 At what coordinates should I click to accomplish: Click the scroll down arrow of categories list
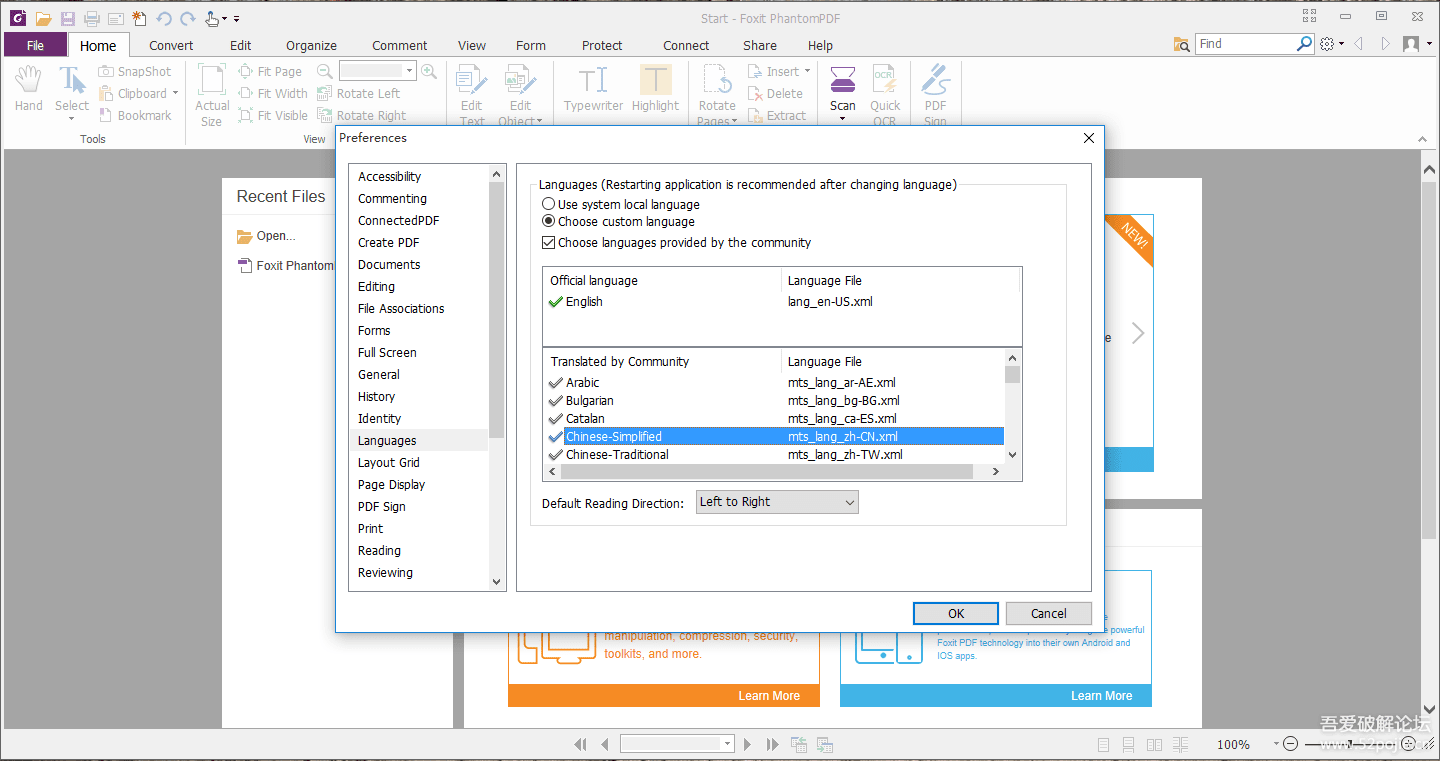coord(497,581)
